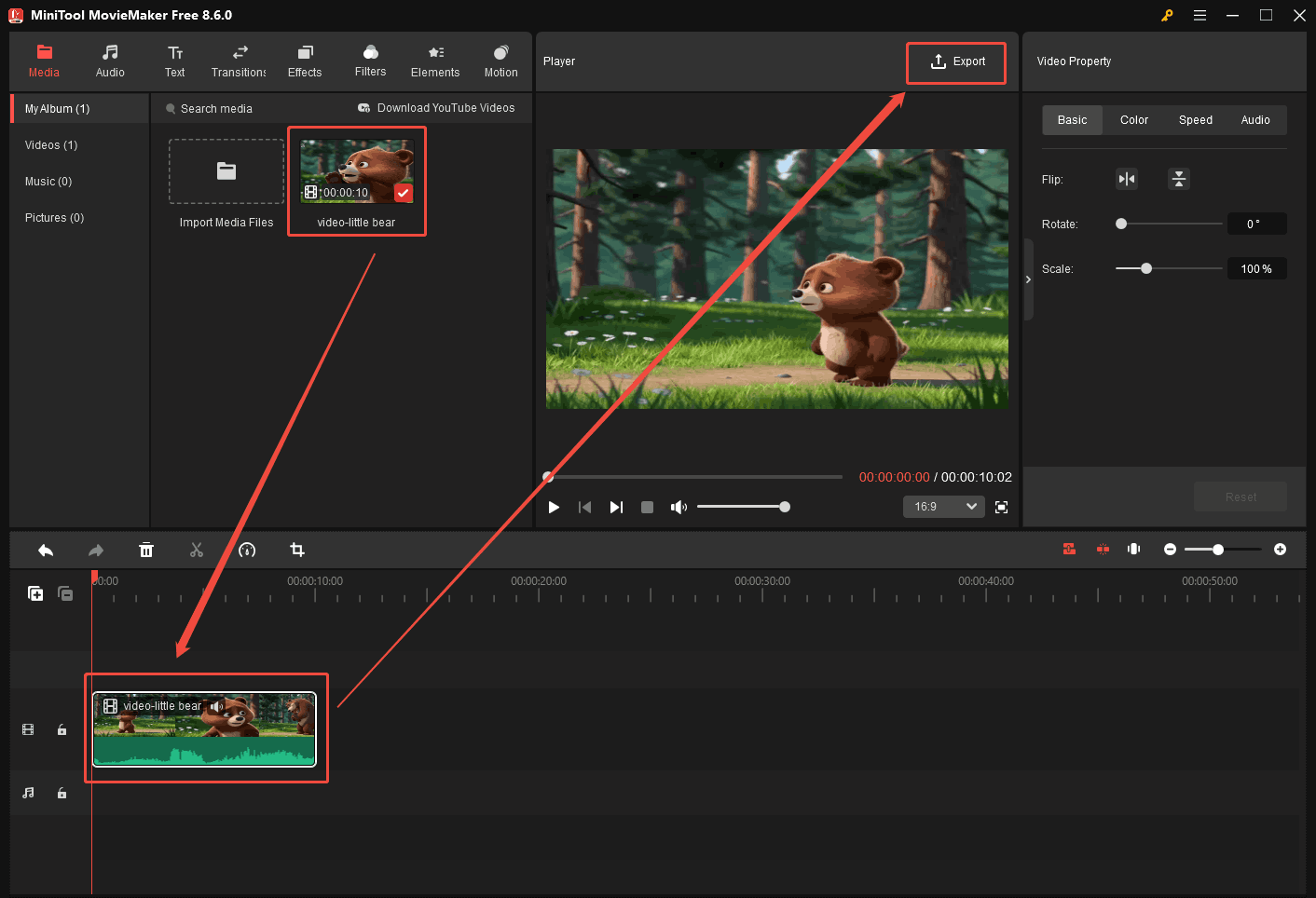Split the clip with scissors icon
Screen dimensions: 1316x898
pyautogui.click(x=197, y=551)
